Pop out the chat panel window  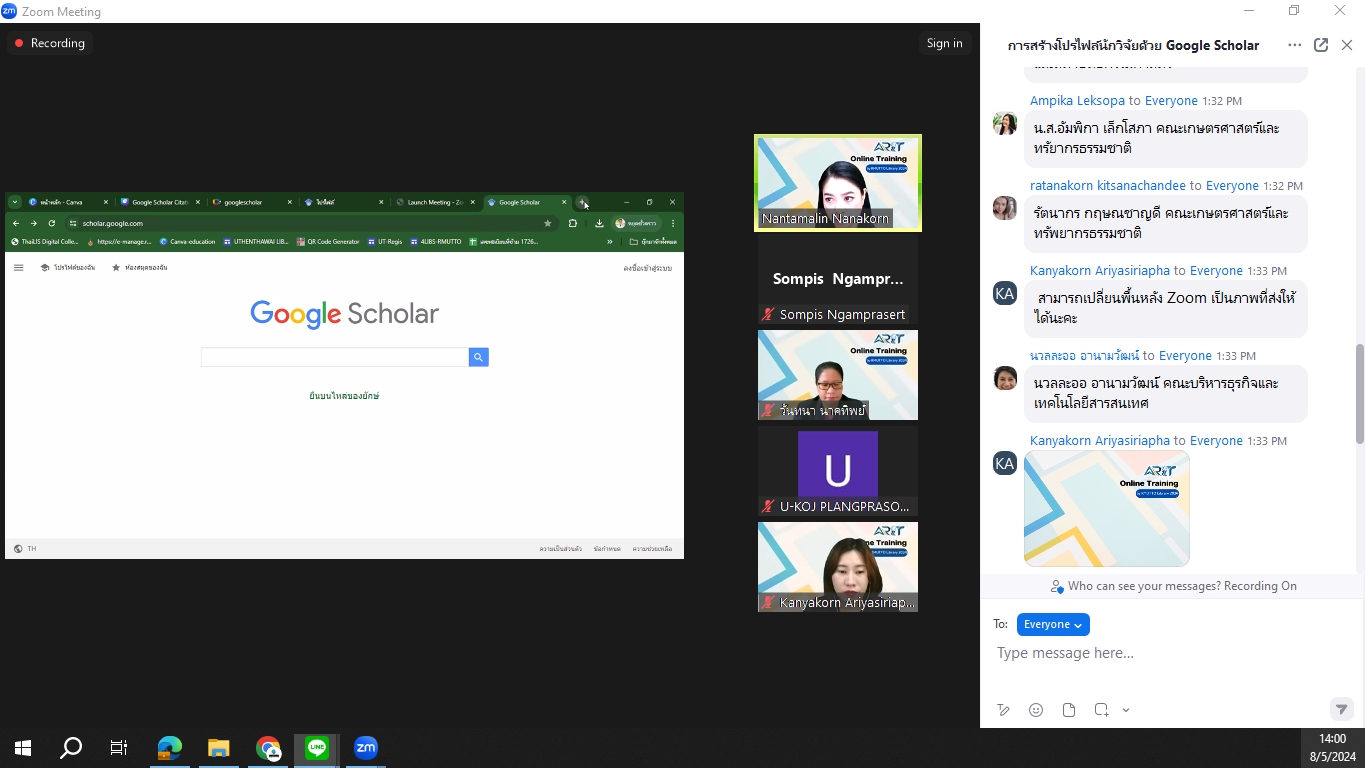[x=1321, y=45]
